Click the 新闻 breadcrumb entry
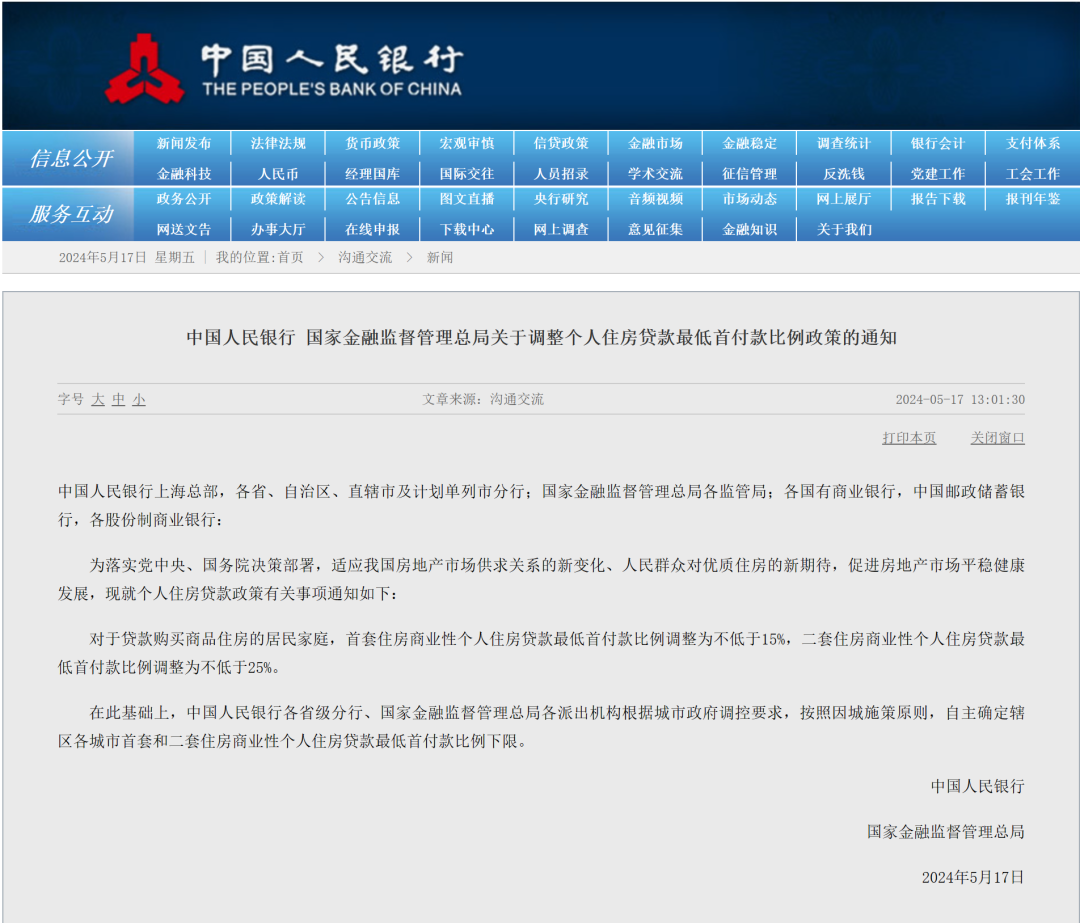Viewport: 1080px width, 923px height. (439, 258)
